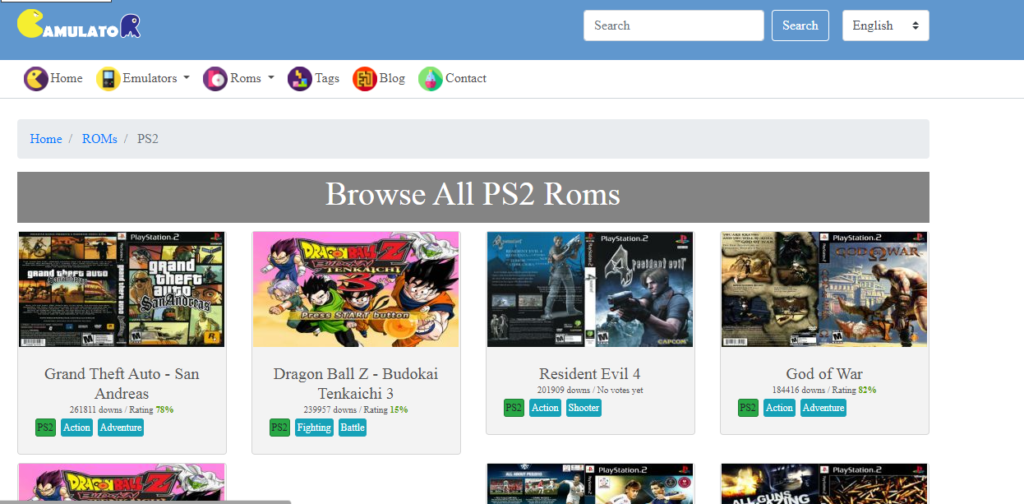This screenshot has width=1024, height=504.
Task: Click the Dragon Ball Z - Budokai Tenkaichi 3 title
Action: [x=356, y=384]
